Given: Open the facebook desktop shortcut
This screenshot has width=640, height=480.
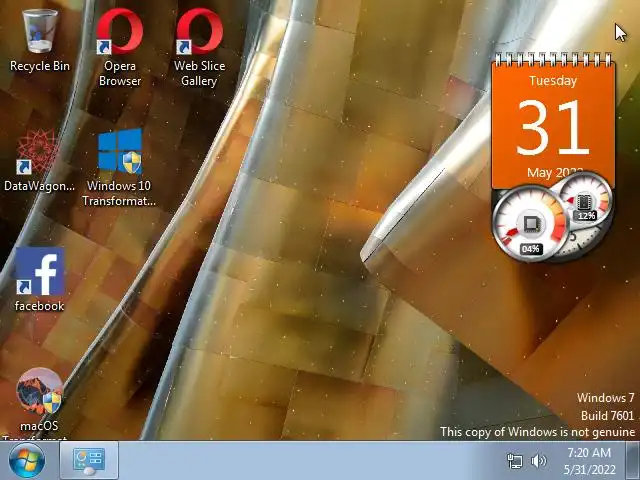Looking at the screenshot, I should coord(40,280).
